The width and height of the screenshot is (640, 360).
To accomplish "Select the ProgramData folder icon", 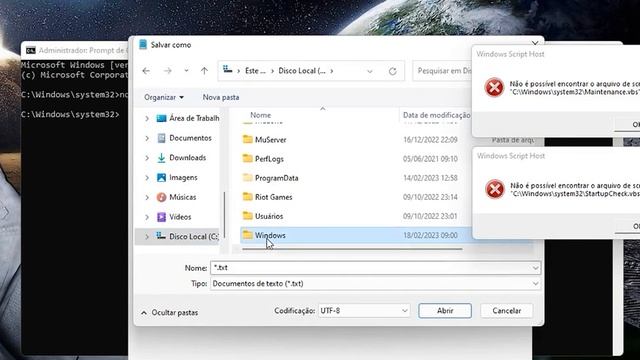I will [x=247, y=177].
